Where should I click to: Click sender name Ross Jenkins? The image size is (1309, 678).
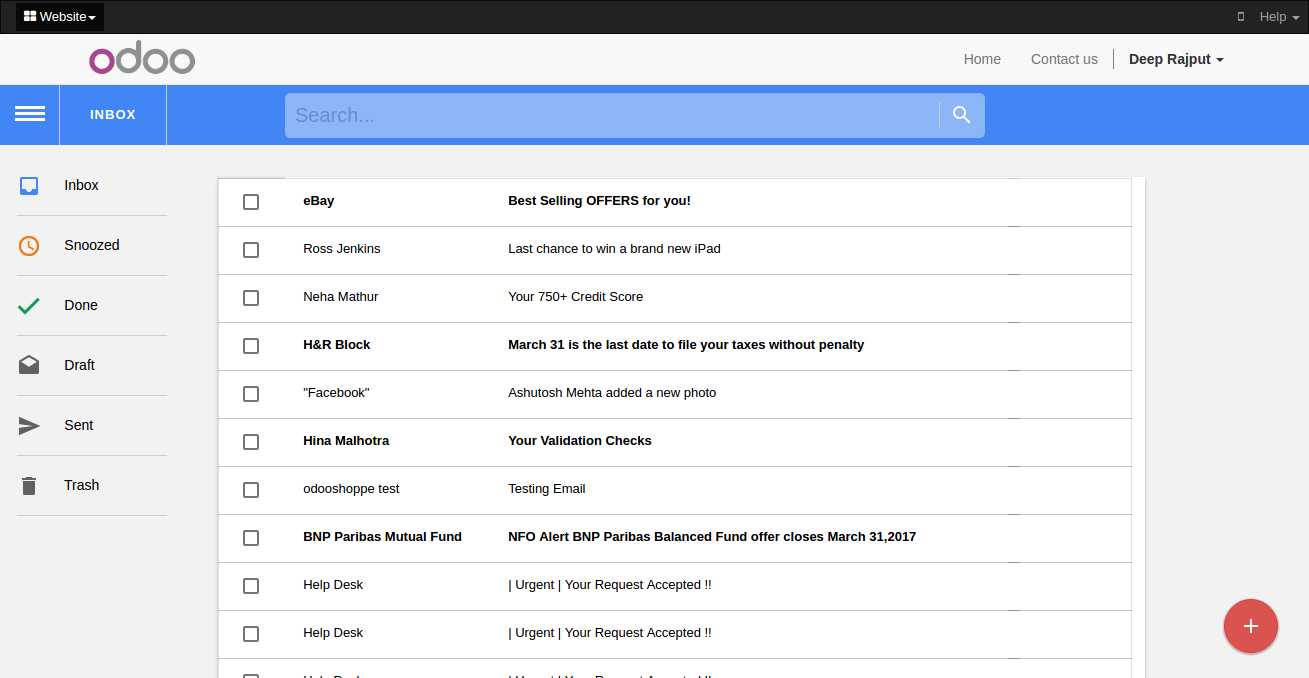coord(342,249)
